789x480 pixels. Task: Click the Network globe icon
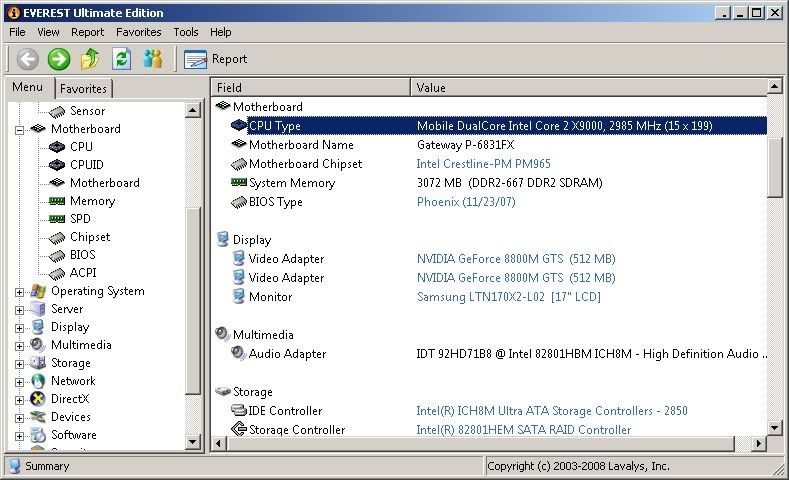pos(38,381)
